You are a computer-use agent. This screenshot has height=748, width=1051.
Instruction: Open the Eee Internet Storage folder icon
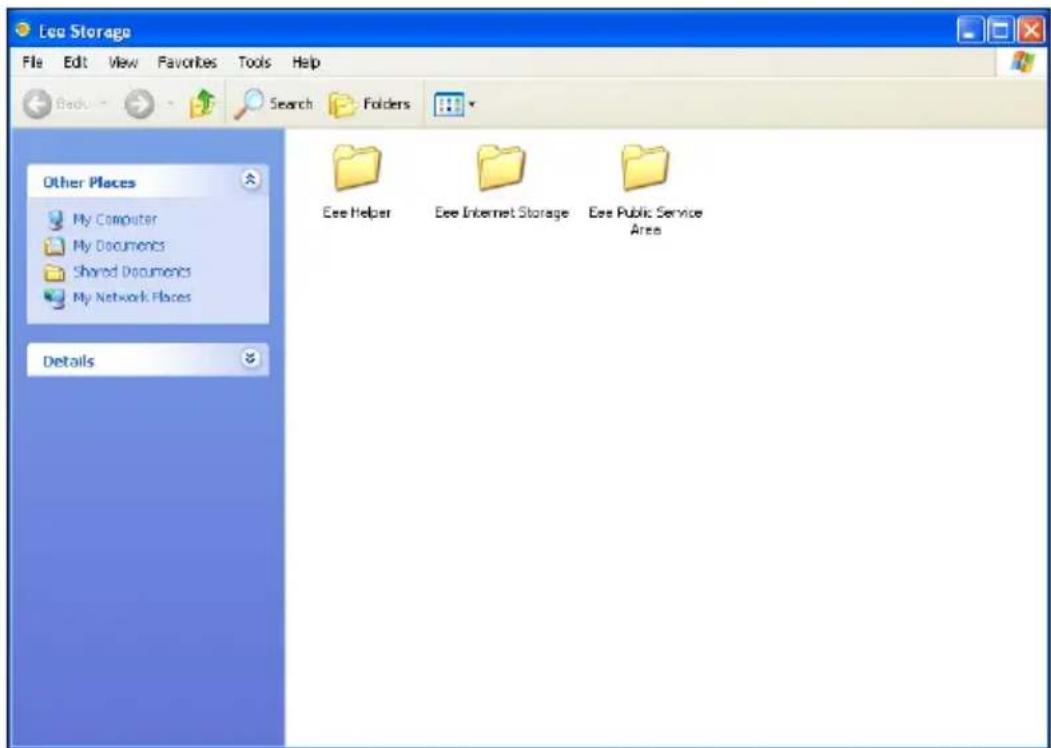501,168
